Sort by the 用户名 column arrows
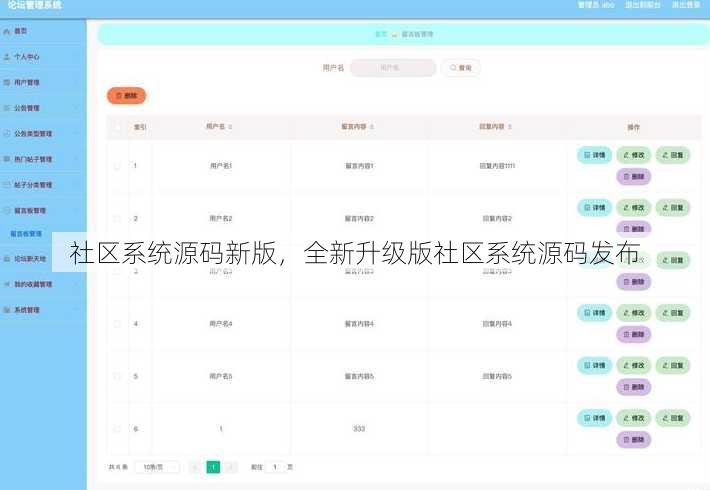 click(x=230, y=127)
